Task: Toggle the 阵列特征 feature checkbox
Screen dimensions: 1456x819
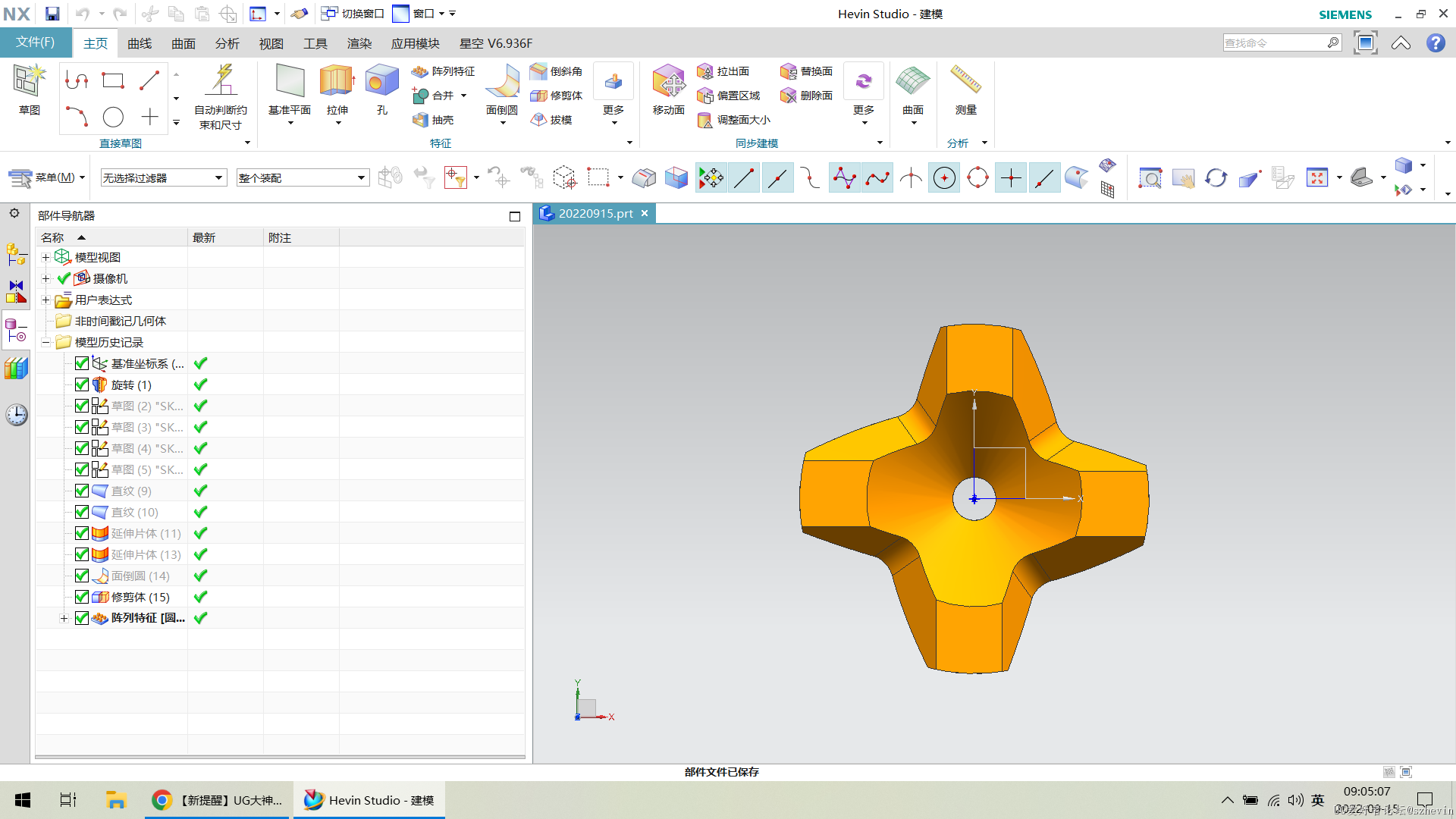Action: coord(82,618)
